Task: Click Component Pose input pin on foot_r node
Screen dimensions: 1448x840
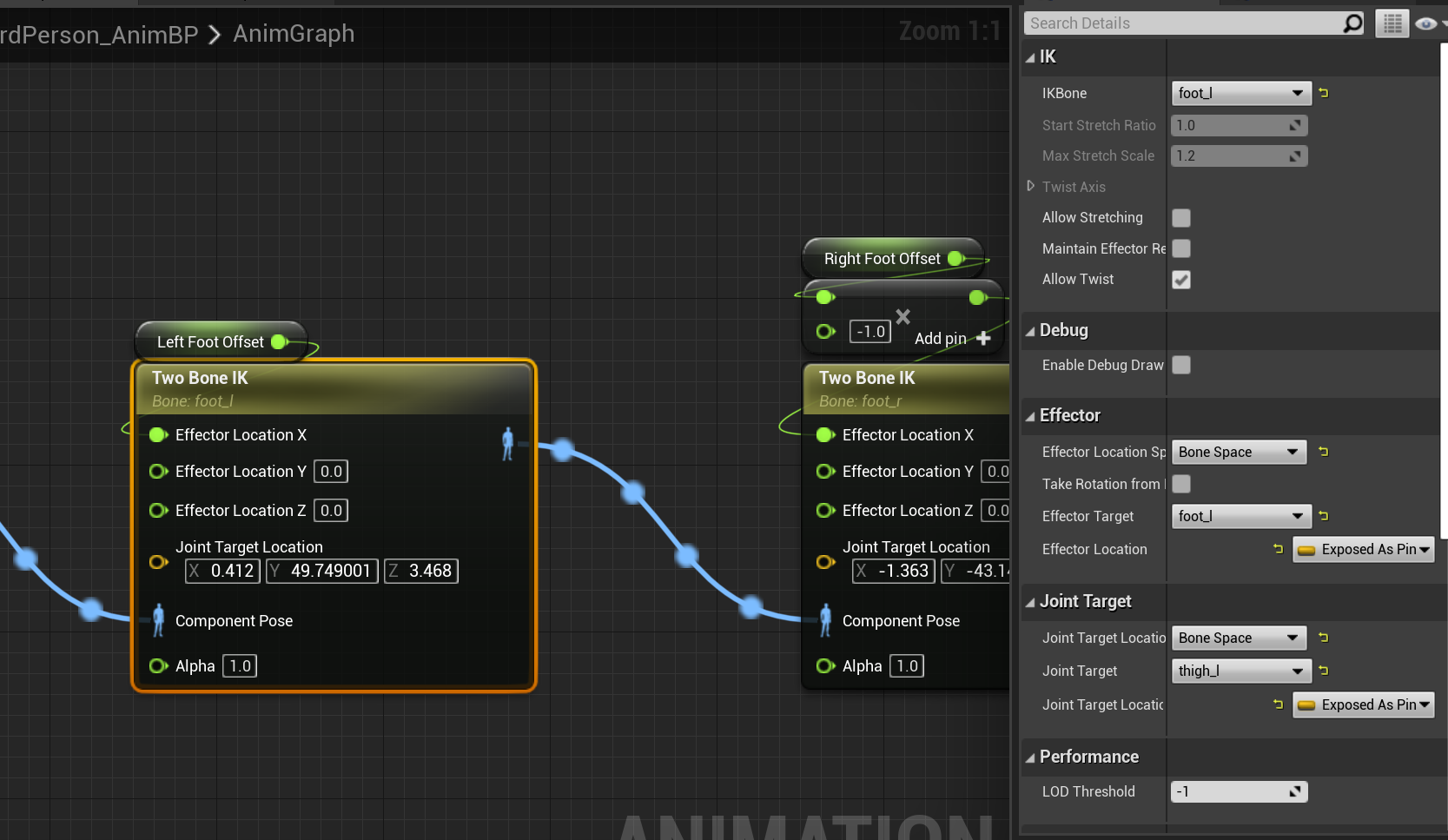Action: pyautogui.click(x=825, y=620)
